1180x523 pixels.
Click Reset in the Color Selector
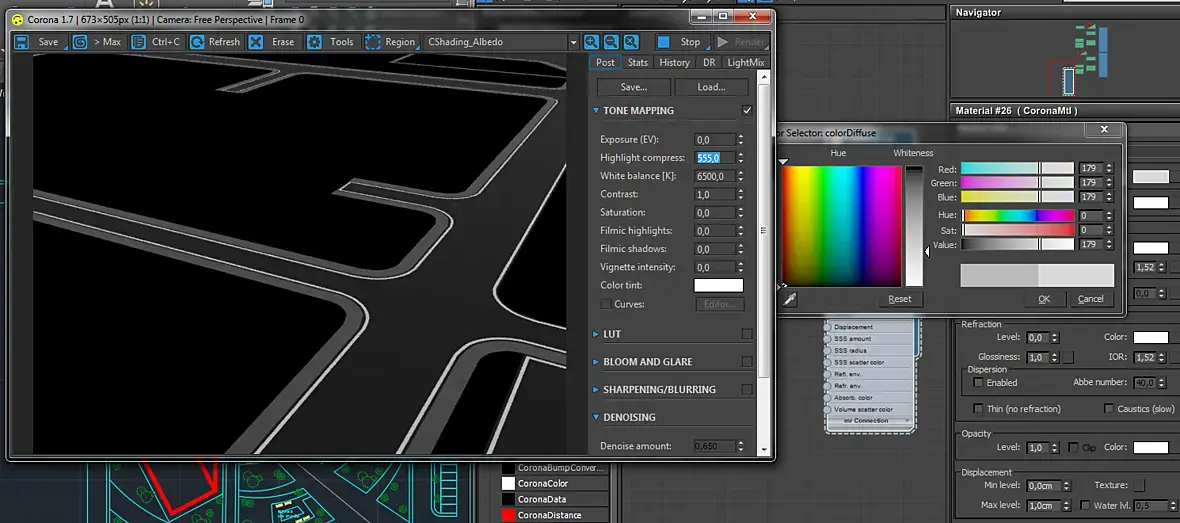(899, 299)
